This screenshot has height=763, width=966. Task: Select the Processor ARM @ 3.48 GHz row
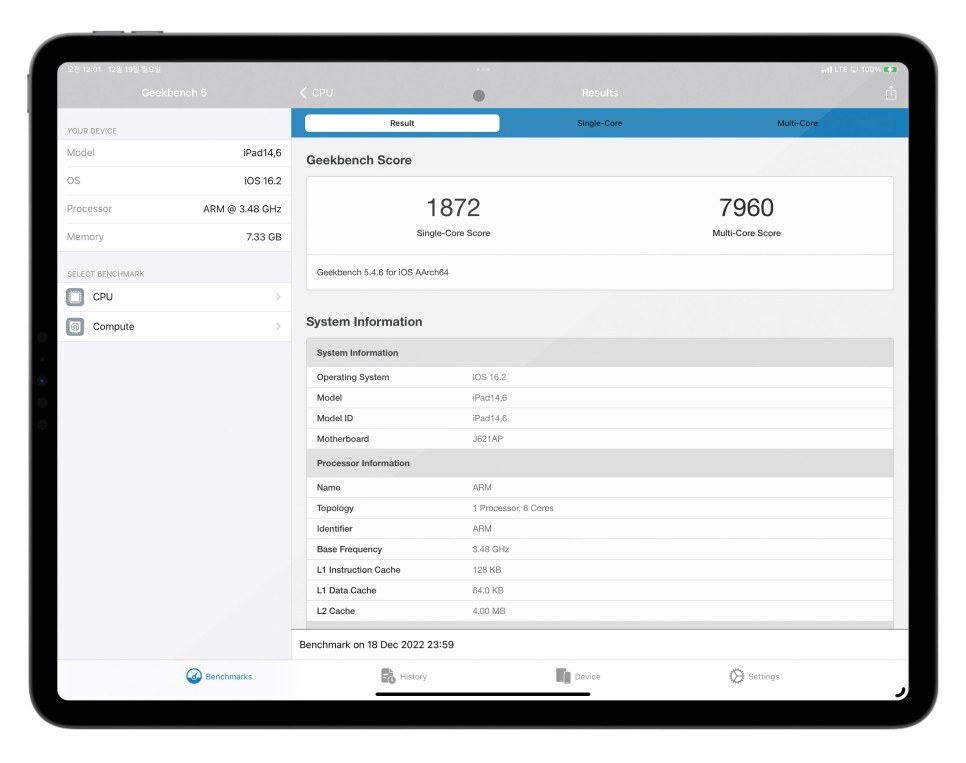[174, 209]
